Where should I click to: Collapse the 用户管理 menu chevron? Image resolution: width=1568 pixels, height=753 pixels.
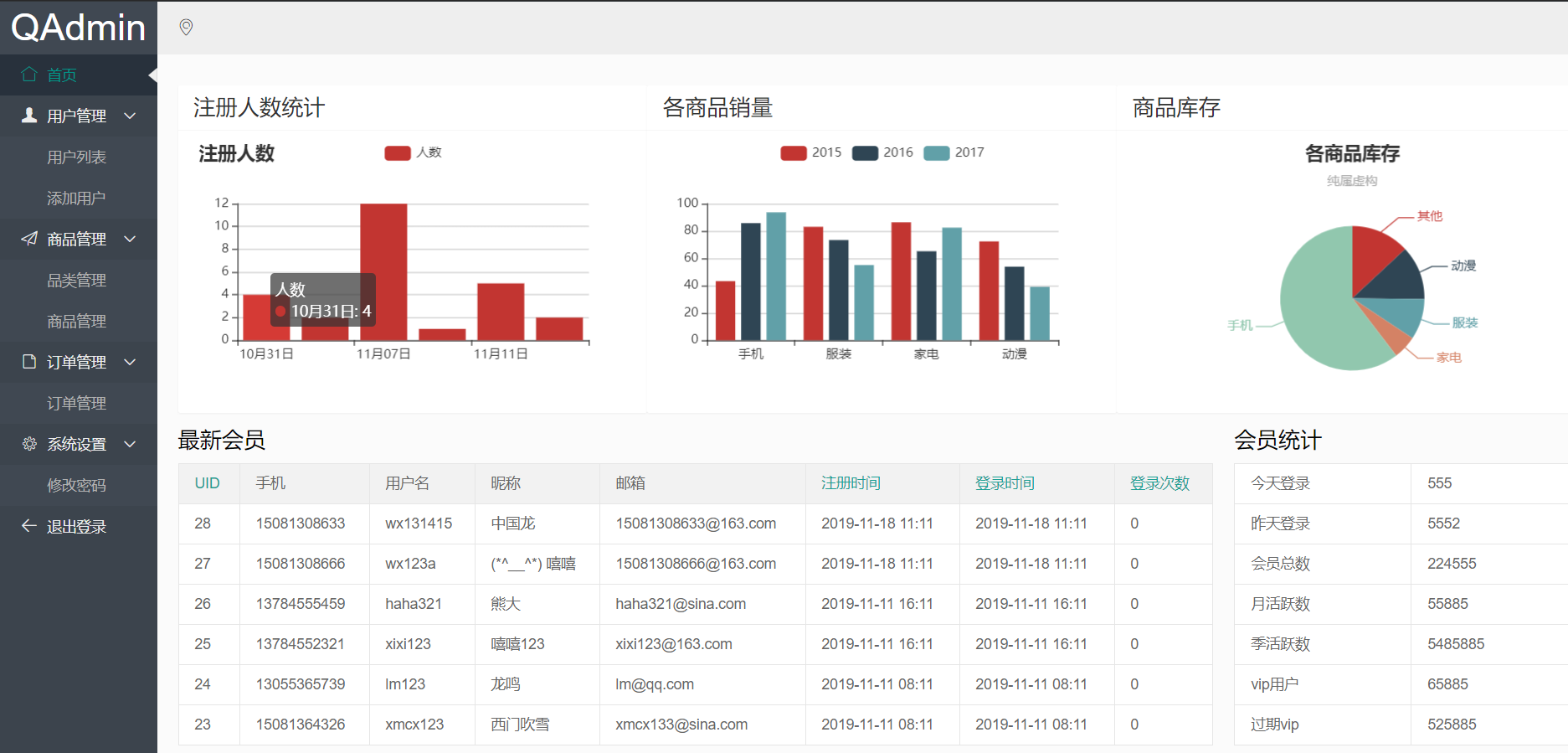(x=130, y=116)
